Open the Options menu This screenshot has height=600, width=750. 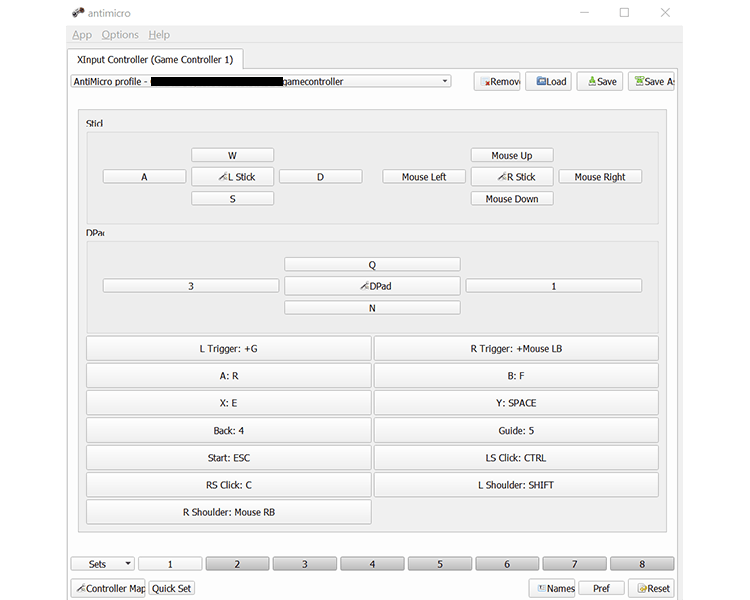pos(120,35)
